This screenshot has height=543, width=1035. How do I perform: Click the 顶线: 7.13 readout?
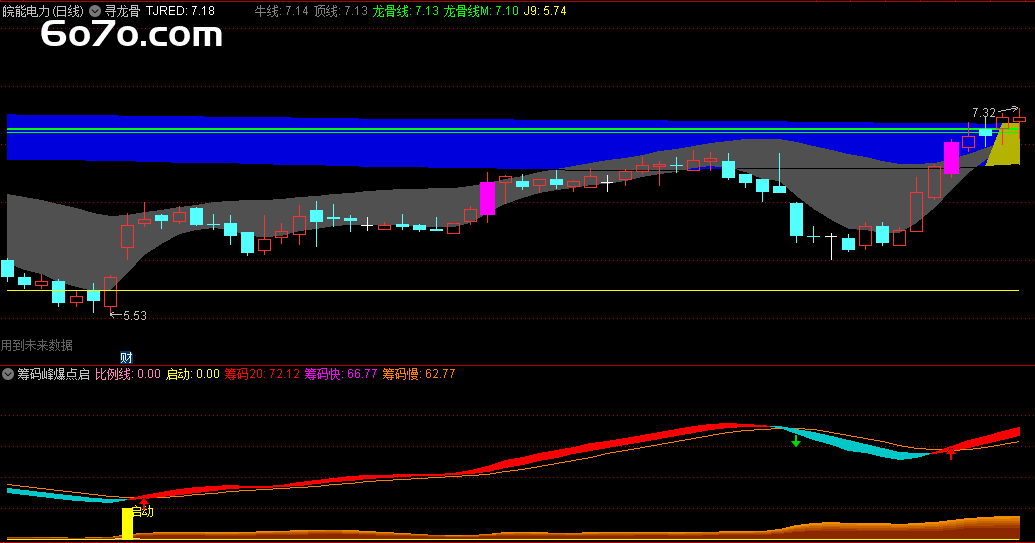click(341, 11)
